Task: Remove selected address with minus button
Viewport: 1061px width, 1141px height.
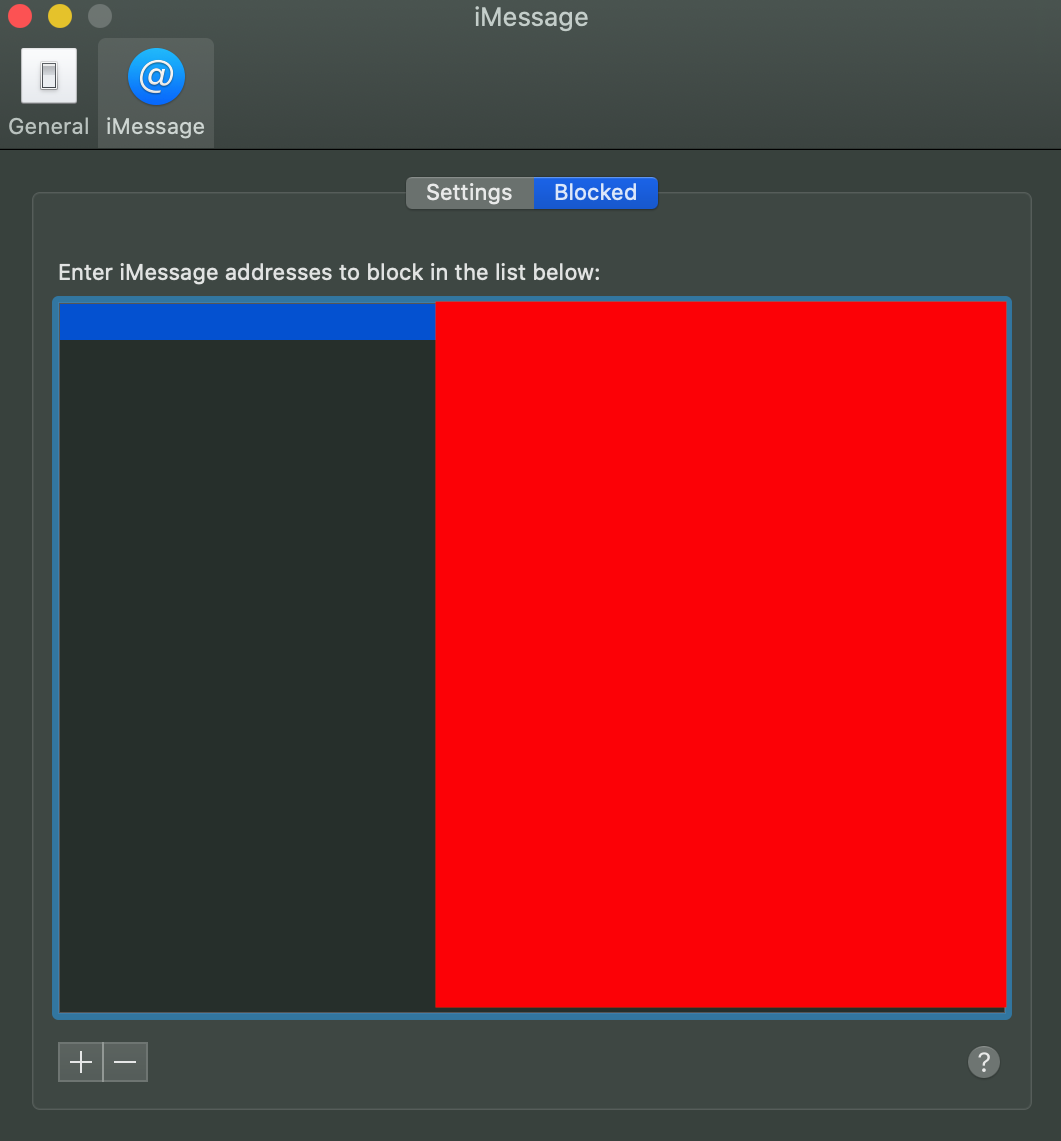Action: (125, 1062)
